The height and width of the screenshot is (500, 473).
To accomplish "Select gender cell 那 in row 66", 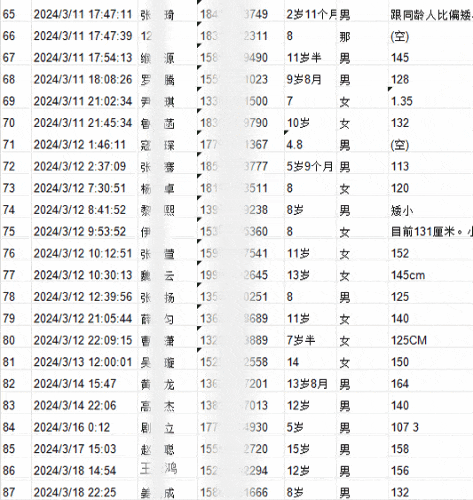I will (x=363, y=36).
